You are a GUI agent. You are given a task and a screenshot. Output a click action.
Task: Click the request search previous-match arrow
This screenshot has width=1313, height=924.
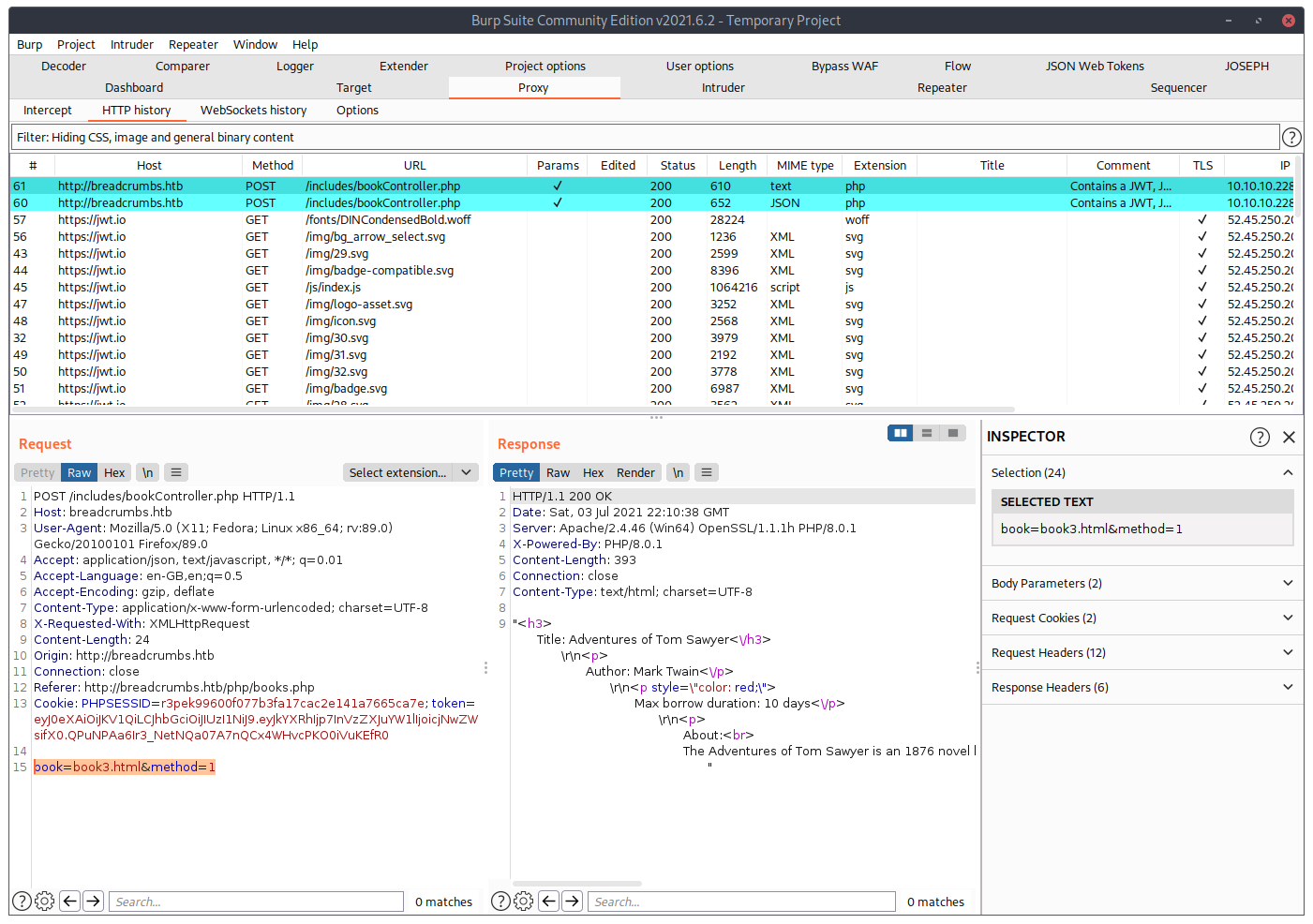pyautogui.click(x=69, y=902)
